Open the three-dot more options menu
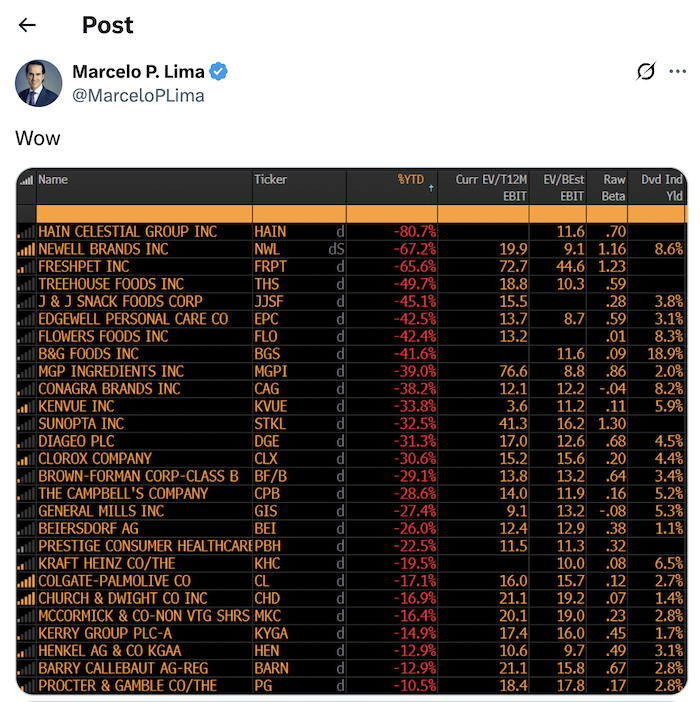Image resolution: width=700 pixels, height=702 pixels. (677, 71)
